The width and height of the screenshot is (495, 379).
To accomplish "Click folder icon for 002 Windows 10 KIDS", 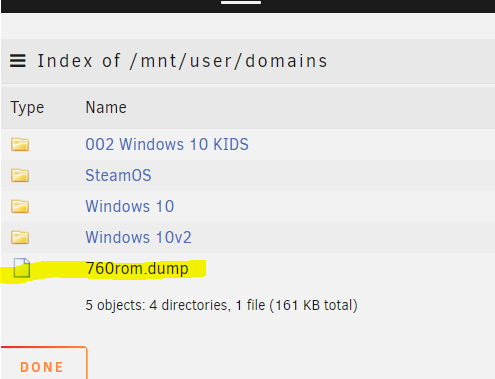I will pyautogui.click(x=20, y=144).
